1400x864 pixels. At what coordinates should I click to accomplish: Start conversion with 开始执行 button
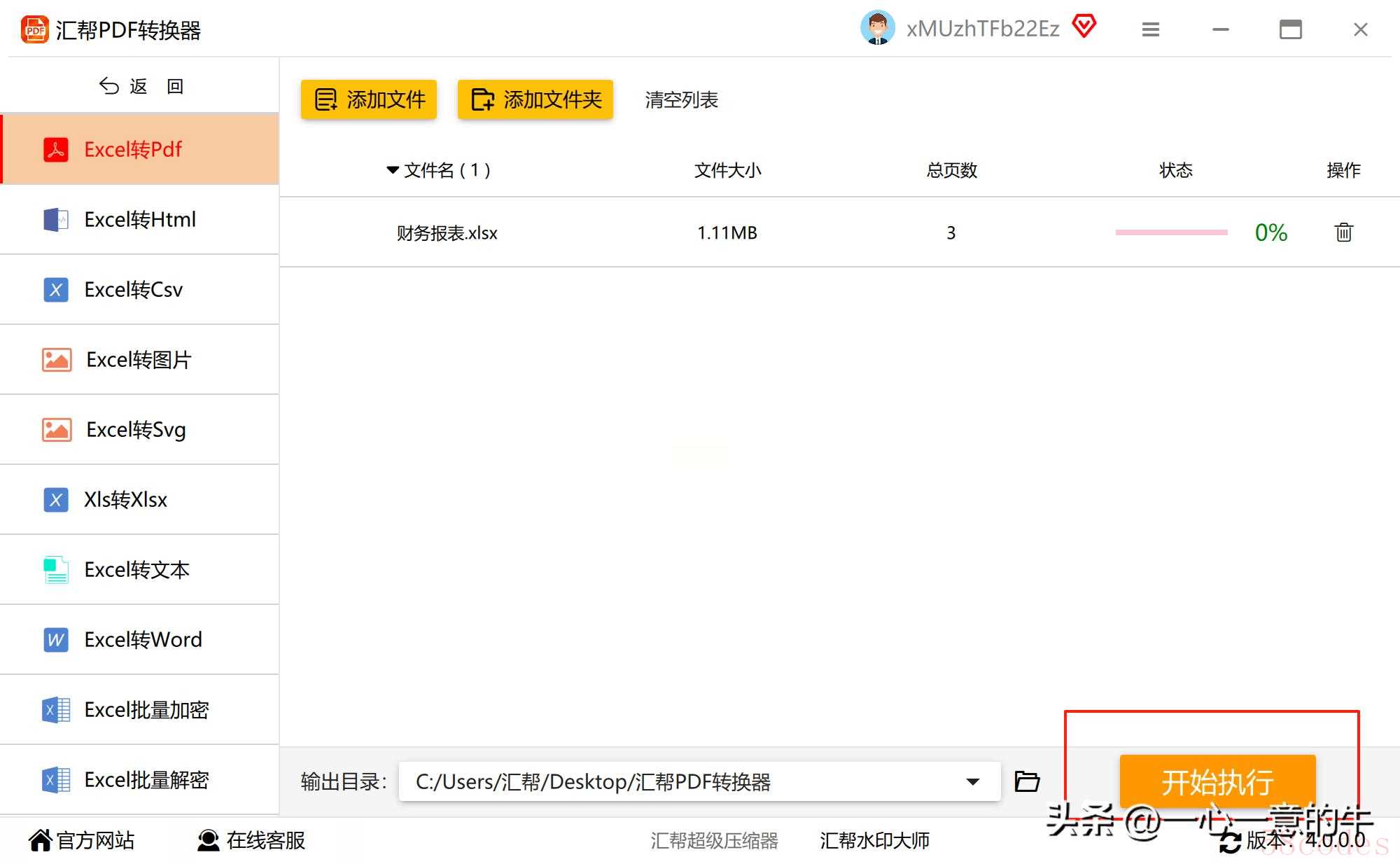1217,781
